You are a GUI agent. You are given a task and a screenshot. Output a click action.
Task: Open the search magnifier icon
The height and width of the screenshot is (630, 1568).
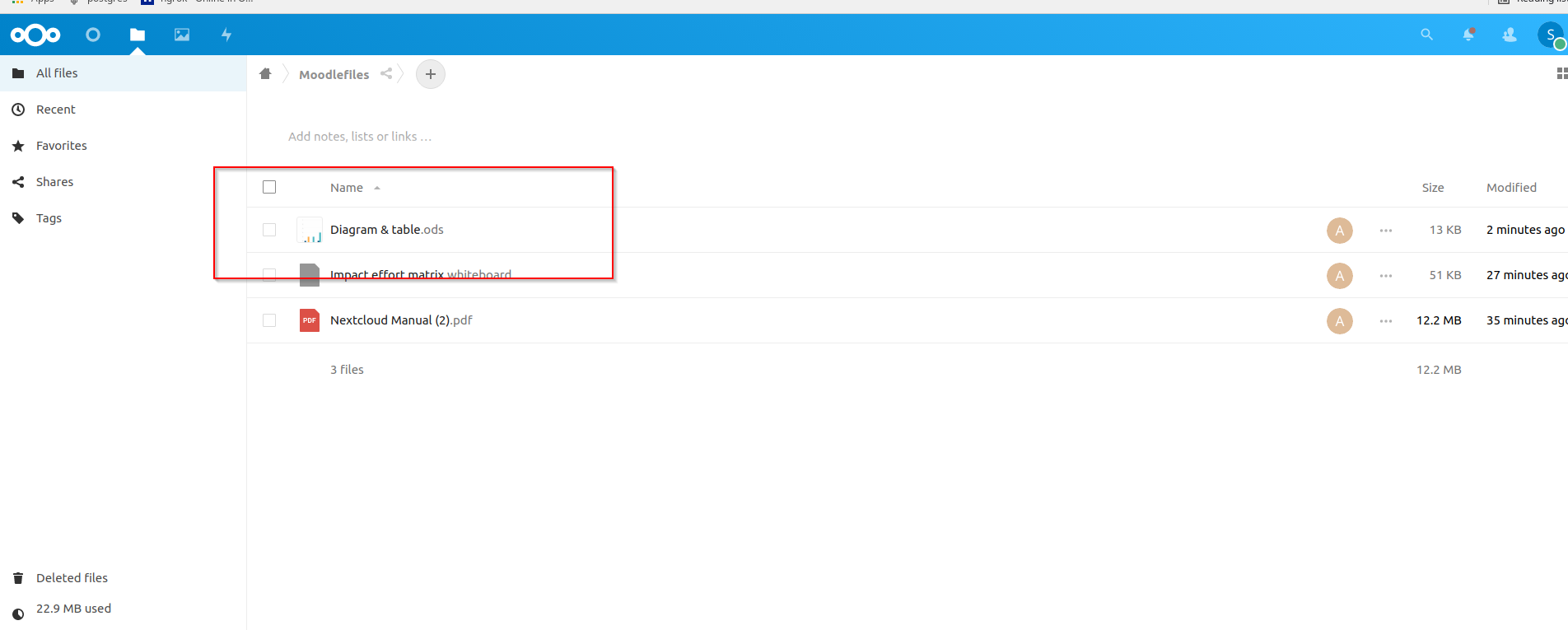tap(1427, 35)
